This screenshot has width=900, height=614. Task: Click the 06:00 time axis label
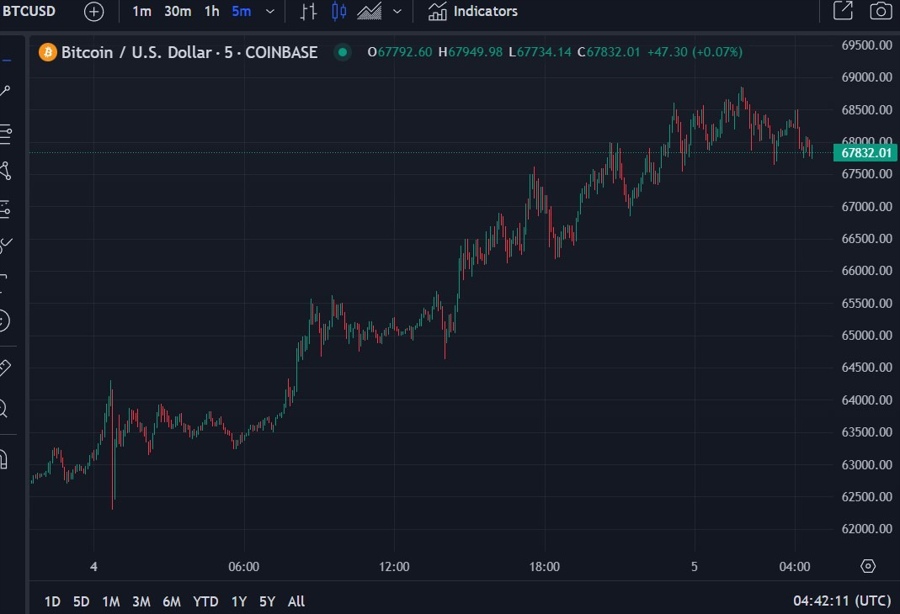click(x=244, y=567)
